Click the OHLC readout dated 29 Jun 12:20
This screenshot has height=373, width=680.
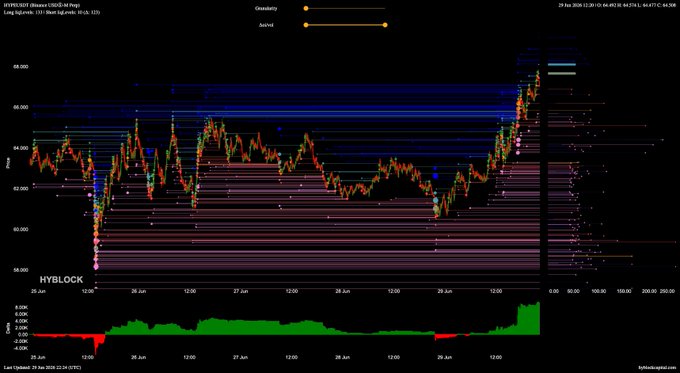(x=618, y=5)
